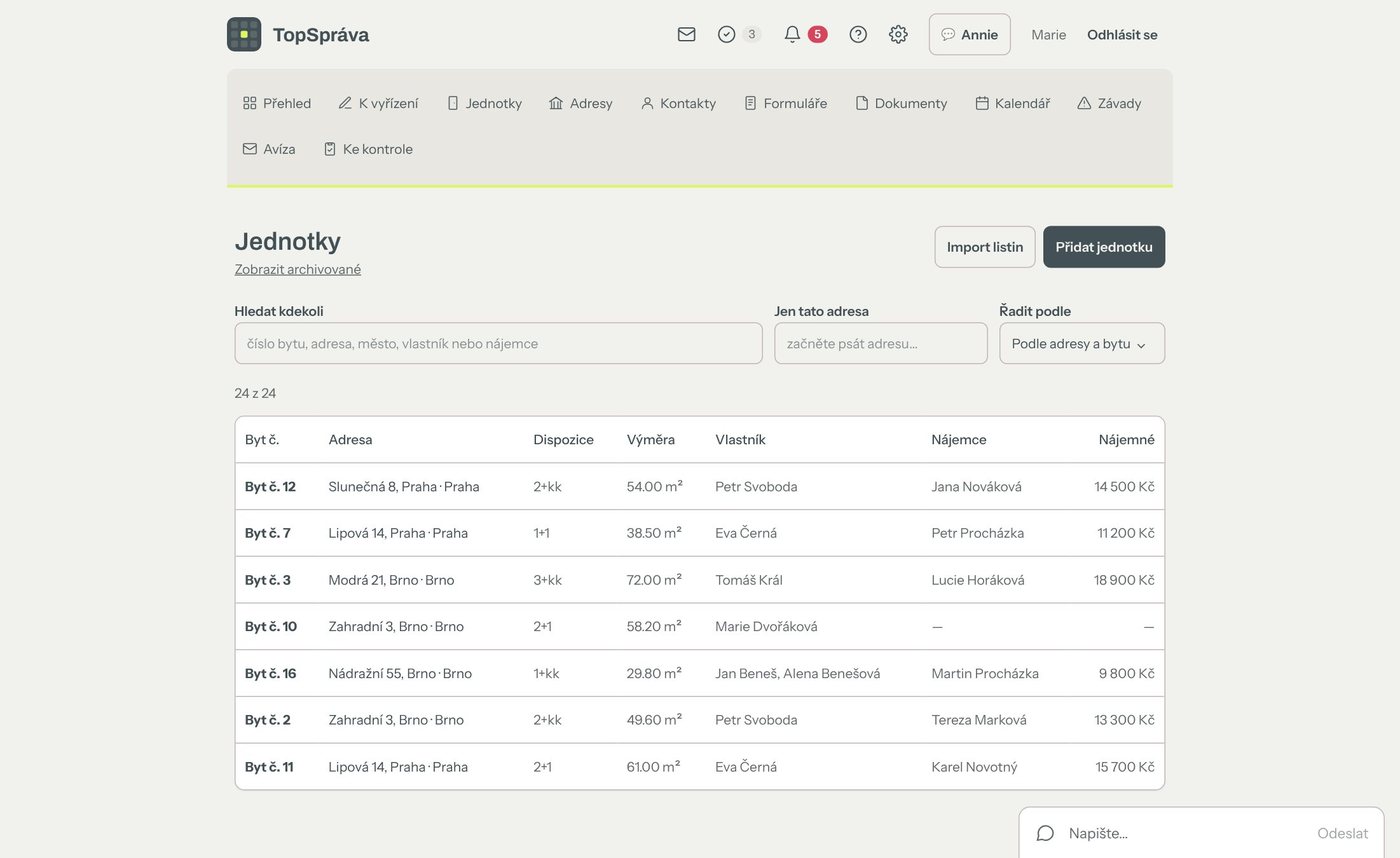Open the tasks checkmark icon with count 3
1400x858 pixels.
click(727, 34)
